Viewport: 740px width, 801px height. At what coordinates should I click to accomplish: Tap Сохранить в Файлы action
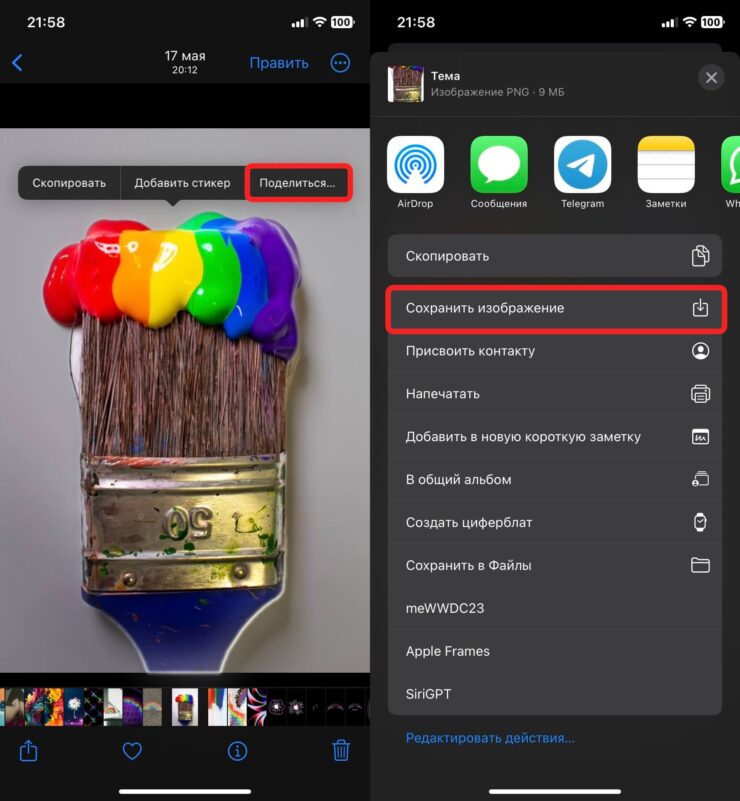(555, 565)
